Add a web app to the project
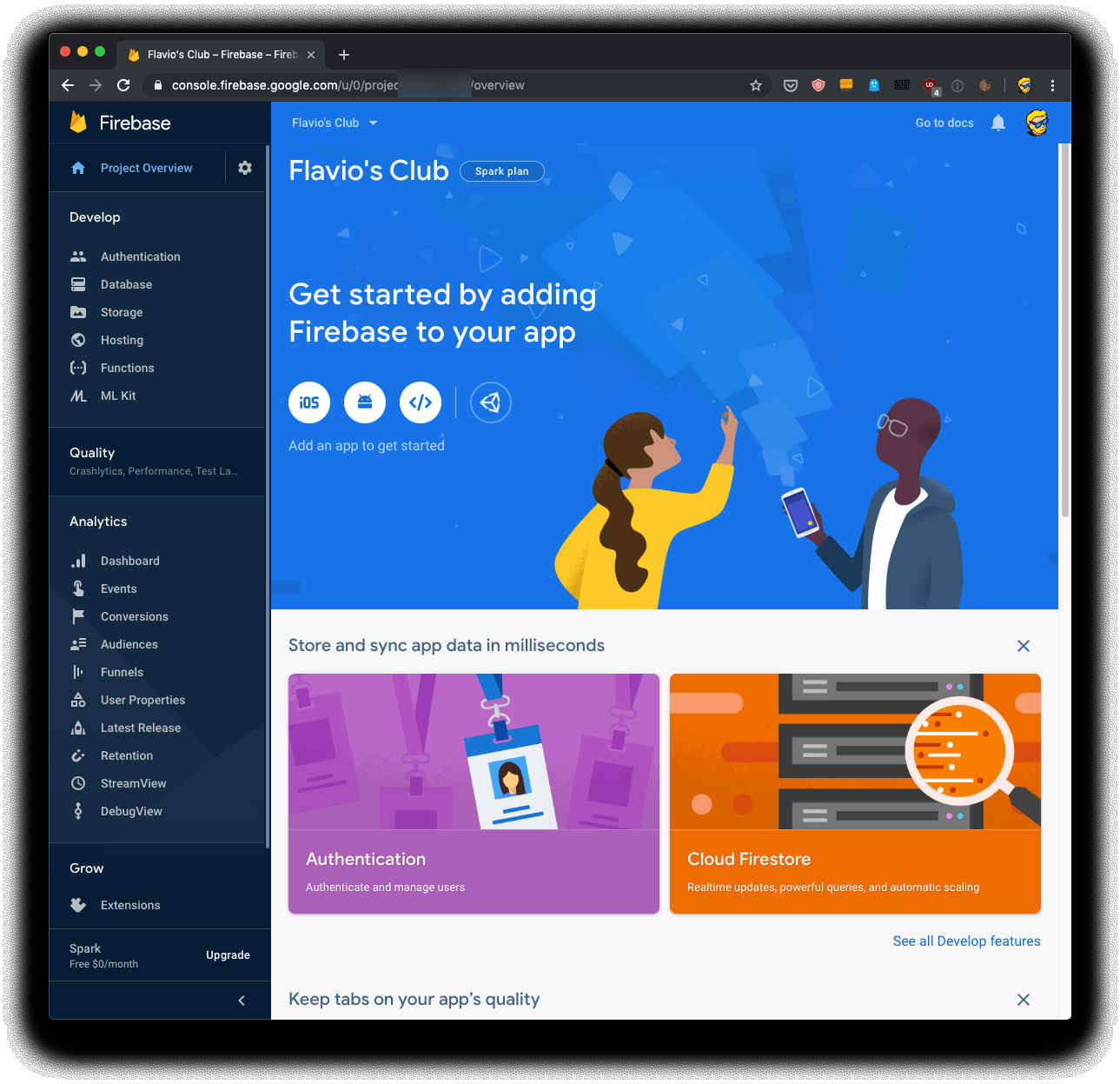This screenshot has width=1120, height=1084. (x=421, y=402)
